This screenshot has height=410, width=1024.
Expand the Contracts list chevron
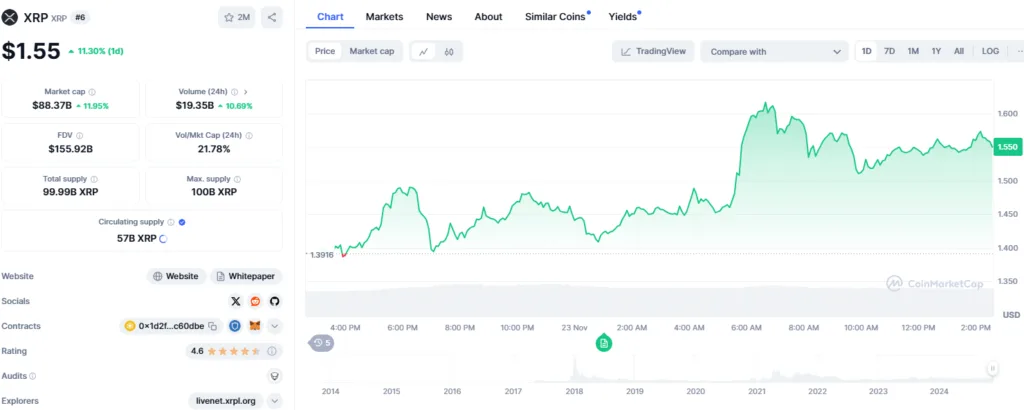click(x=275, y=326)
